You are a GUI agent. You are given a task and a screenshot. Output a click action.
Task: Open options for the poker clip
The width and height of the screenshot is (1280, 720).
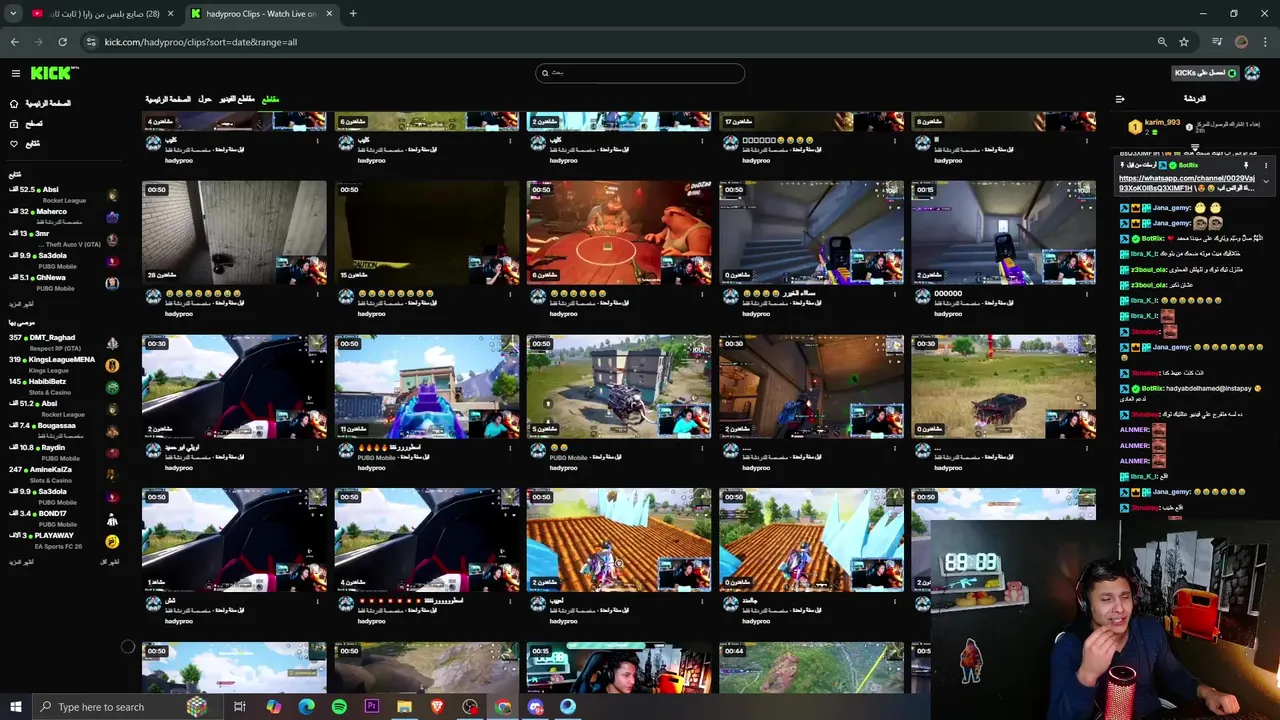(x=702, y=294)
